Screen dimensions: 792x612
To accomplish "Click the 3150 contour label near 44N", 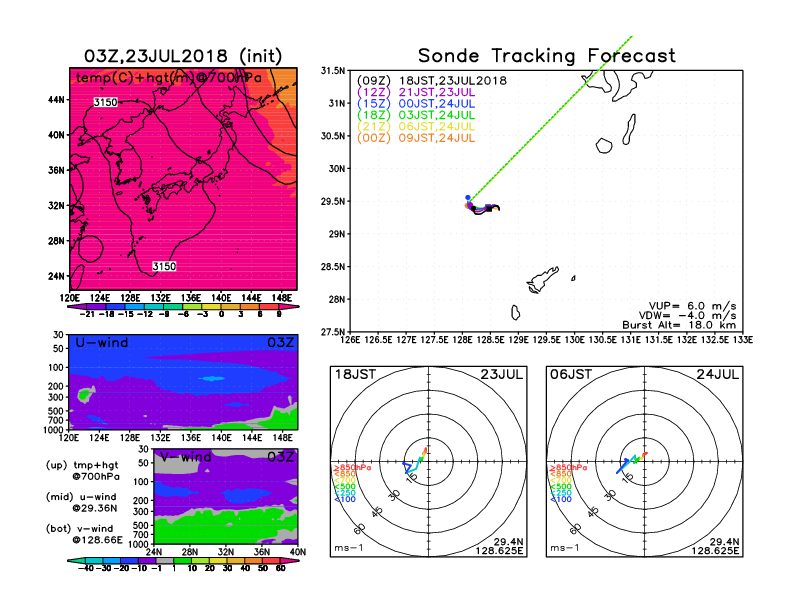I will click(x=106, y=103).
